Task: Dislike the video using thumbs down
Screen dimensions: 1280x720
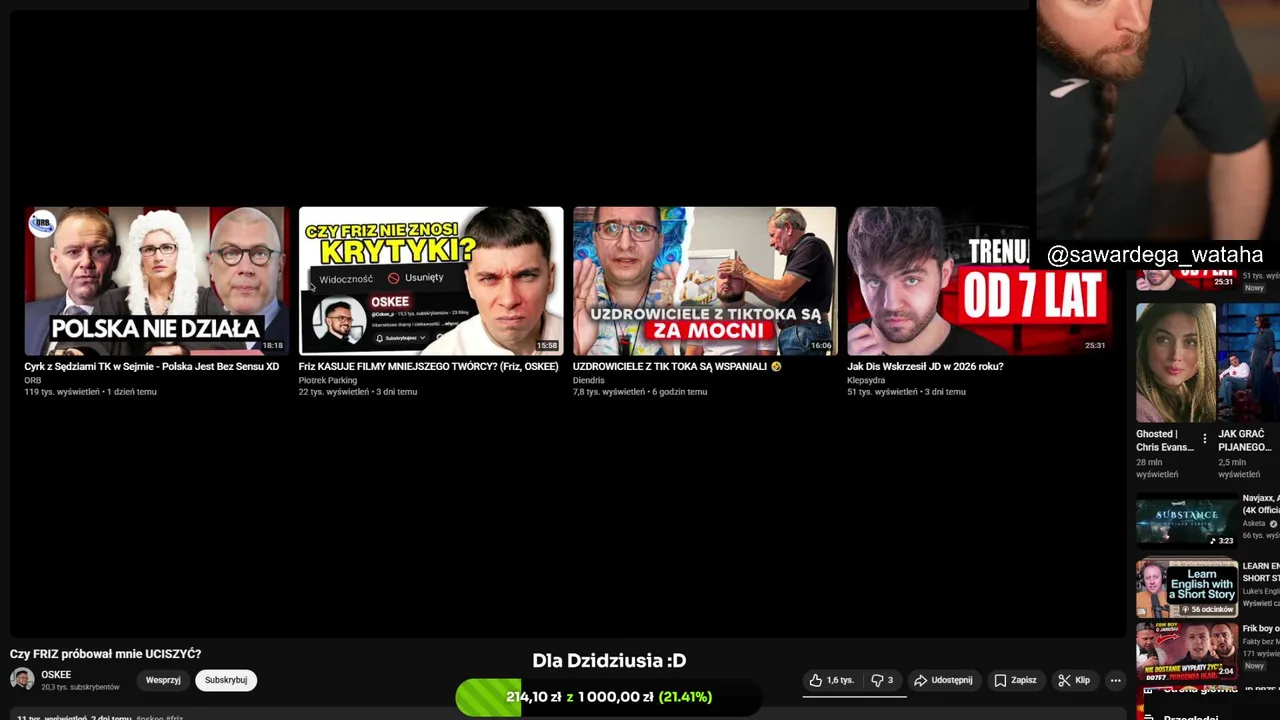Action: coord(882,680)
